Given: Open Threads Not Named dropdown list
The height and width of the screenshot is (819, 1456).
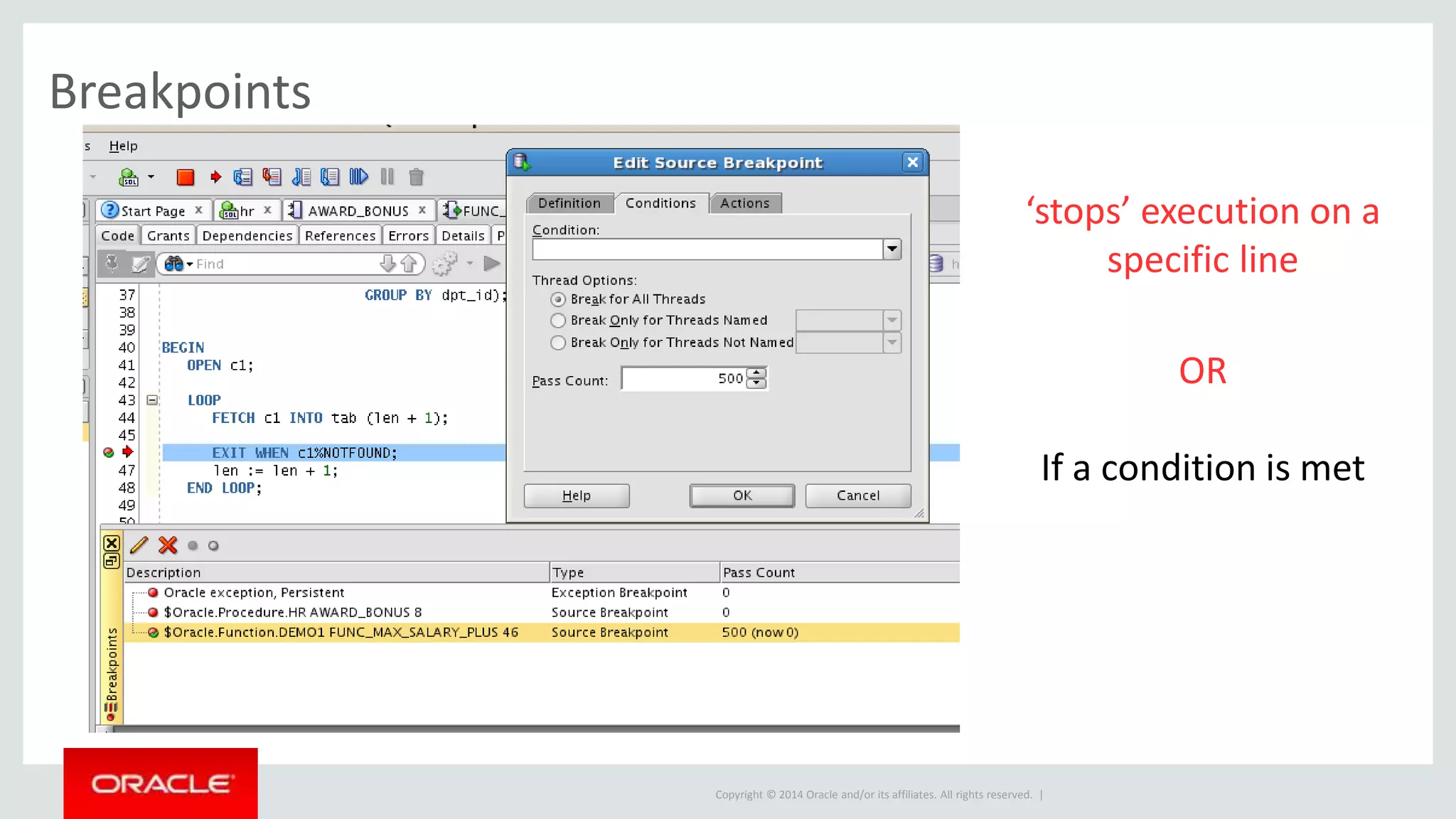Looking at the screenshot, I should (x=892, y=343).
